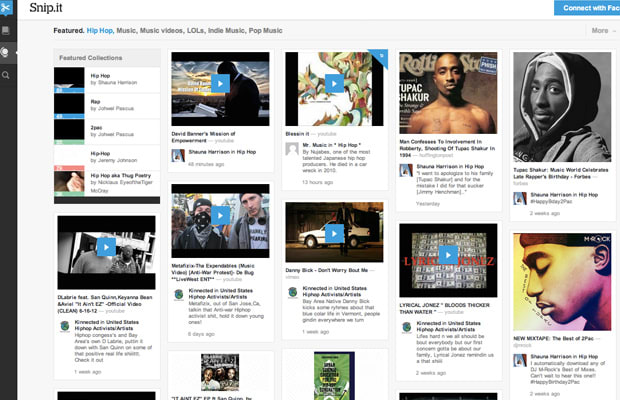The image size is (620, 400).
Task: Switch to the Music videos category
Action: (161, 30)
